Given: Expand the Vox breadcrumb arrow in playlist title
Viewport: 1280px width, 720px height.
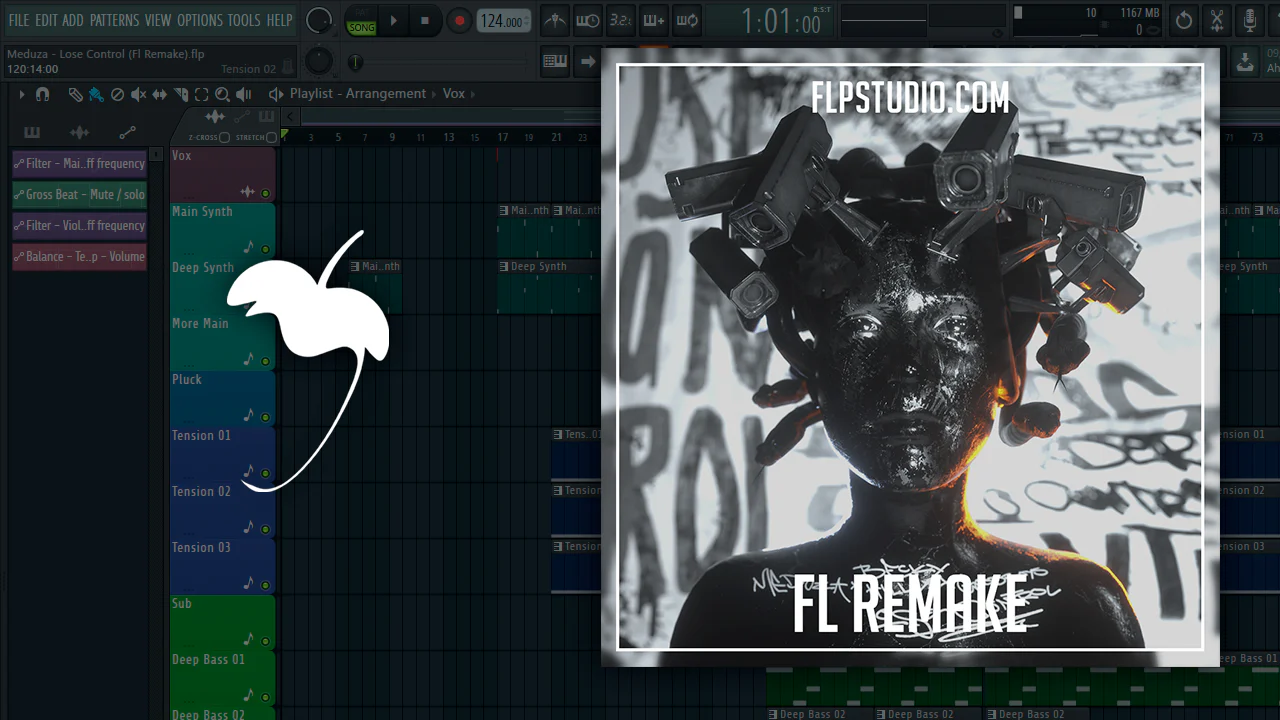Looking at the screenshot, I should (x=473, y=94).
